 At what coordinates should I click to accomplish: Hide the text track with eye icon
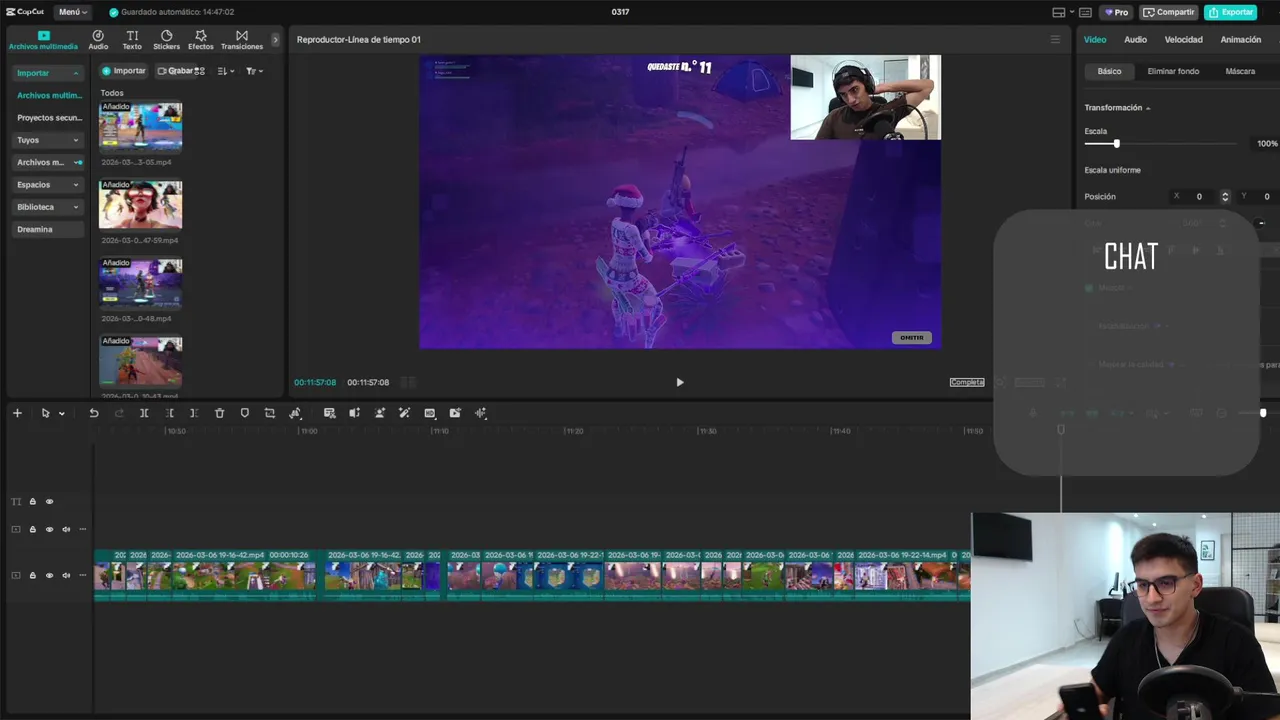click(49, 502)
